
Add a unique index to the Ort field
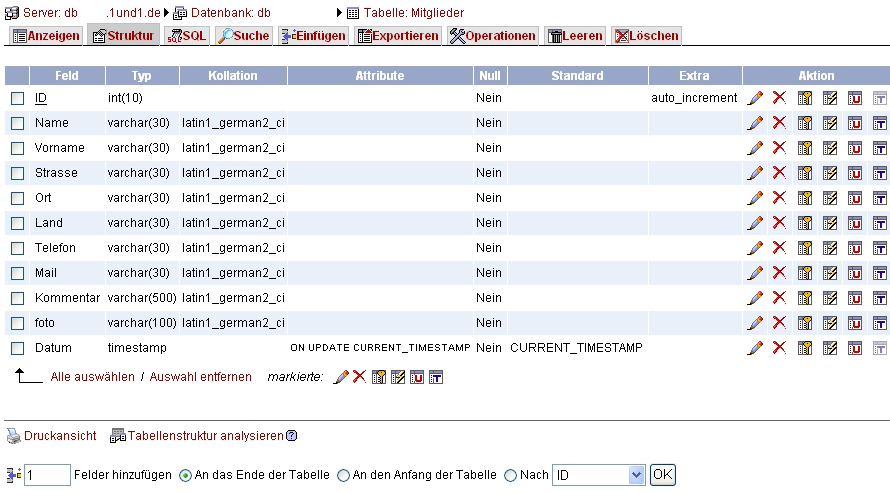[855, 198]
